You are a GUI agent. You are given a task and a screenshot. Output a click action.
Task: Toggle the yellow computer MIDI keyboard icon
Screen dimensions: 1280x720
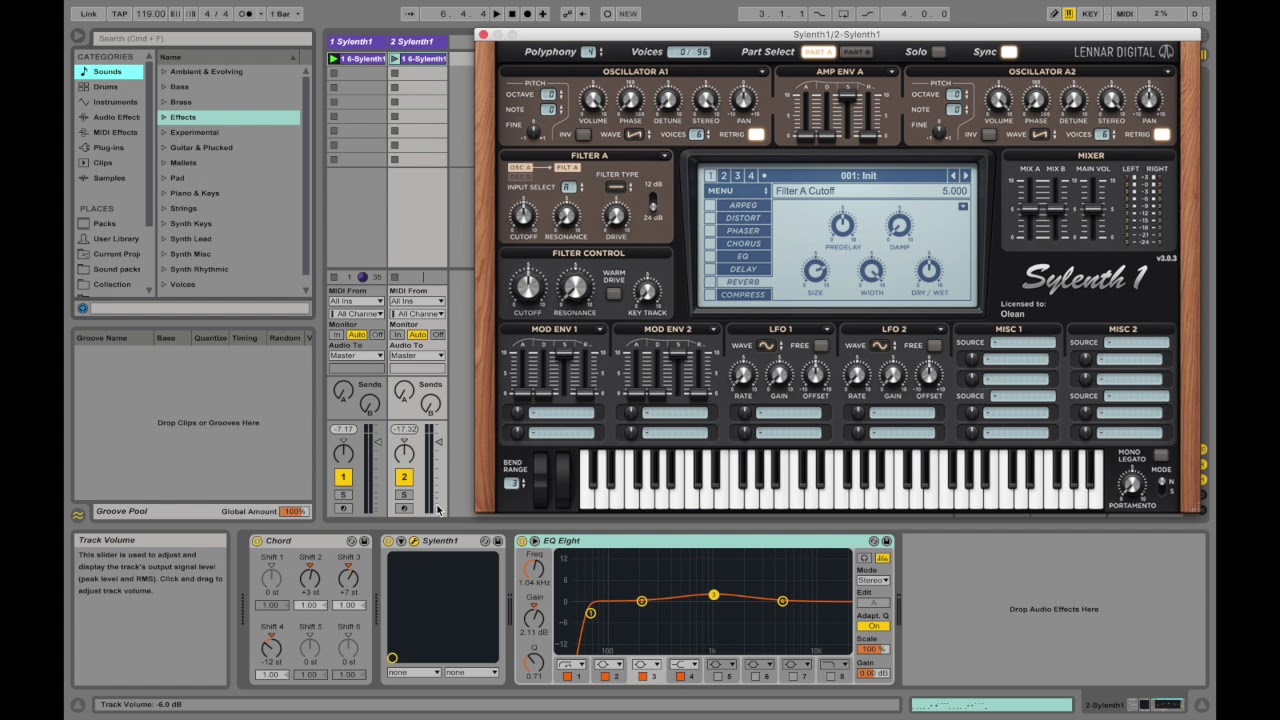pos(1069,14)
